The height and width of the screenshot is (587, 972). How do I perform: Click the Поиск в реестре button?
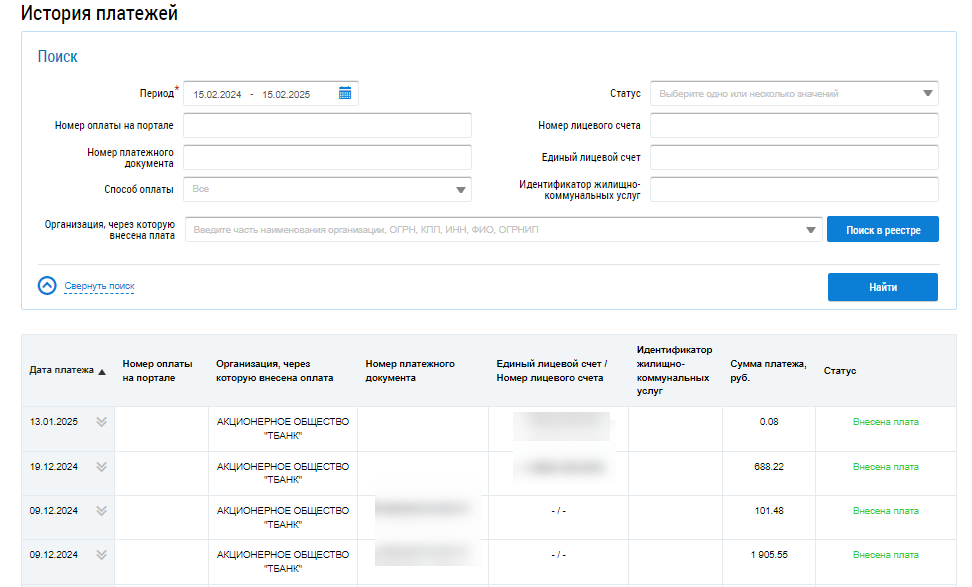coord(882,230)
